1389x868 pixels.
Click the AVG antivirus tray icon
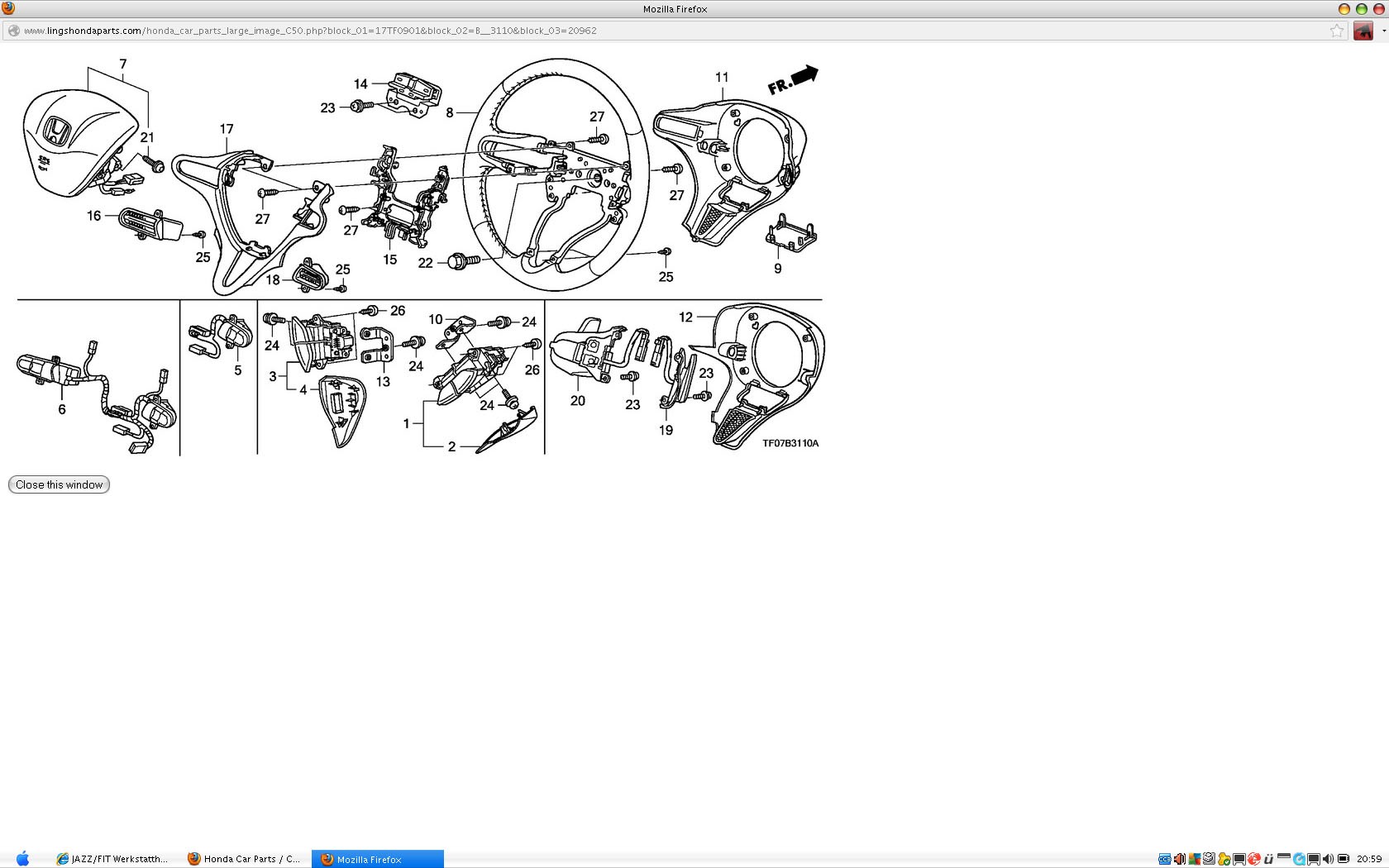(1194, 859)
